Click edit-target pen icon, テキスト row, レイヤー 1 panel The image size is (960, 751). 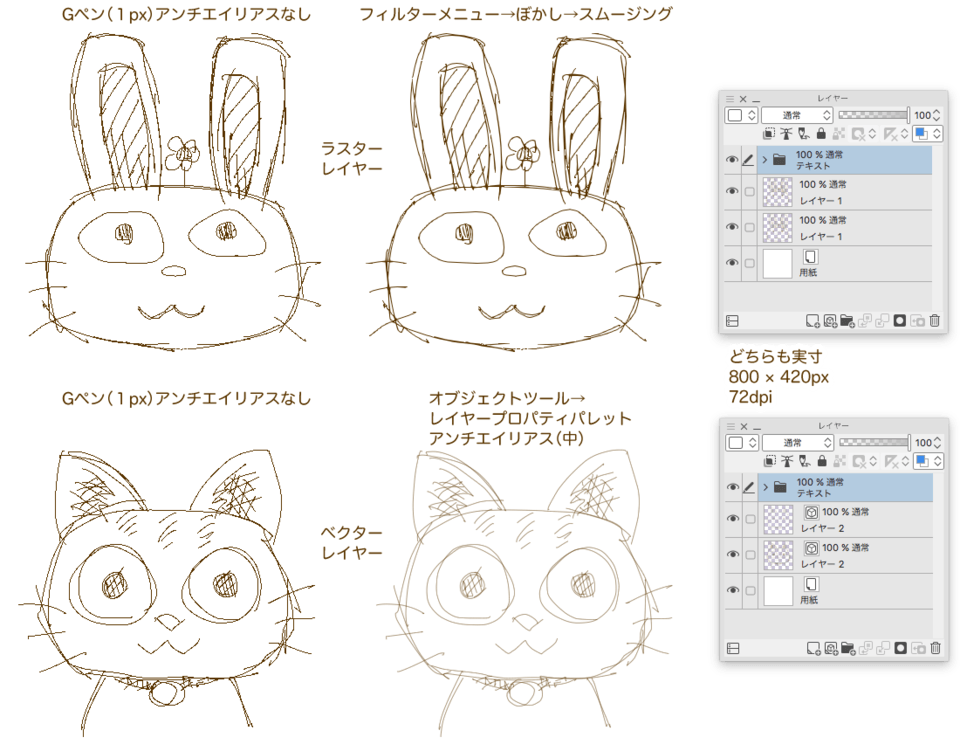coord(748,160)
